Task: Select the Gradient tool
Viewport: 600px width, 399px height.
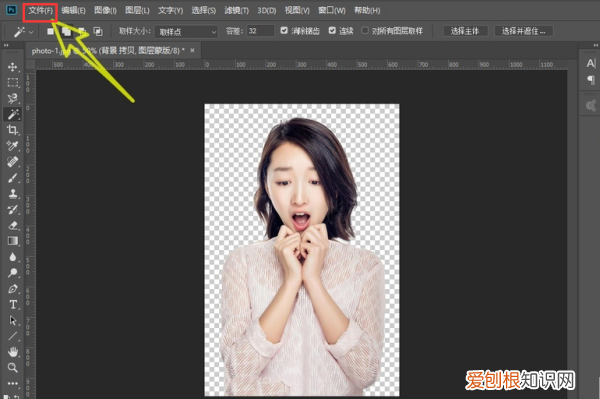Action: click(x=13, y=241)
